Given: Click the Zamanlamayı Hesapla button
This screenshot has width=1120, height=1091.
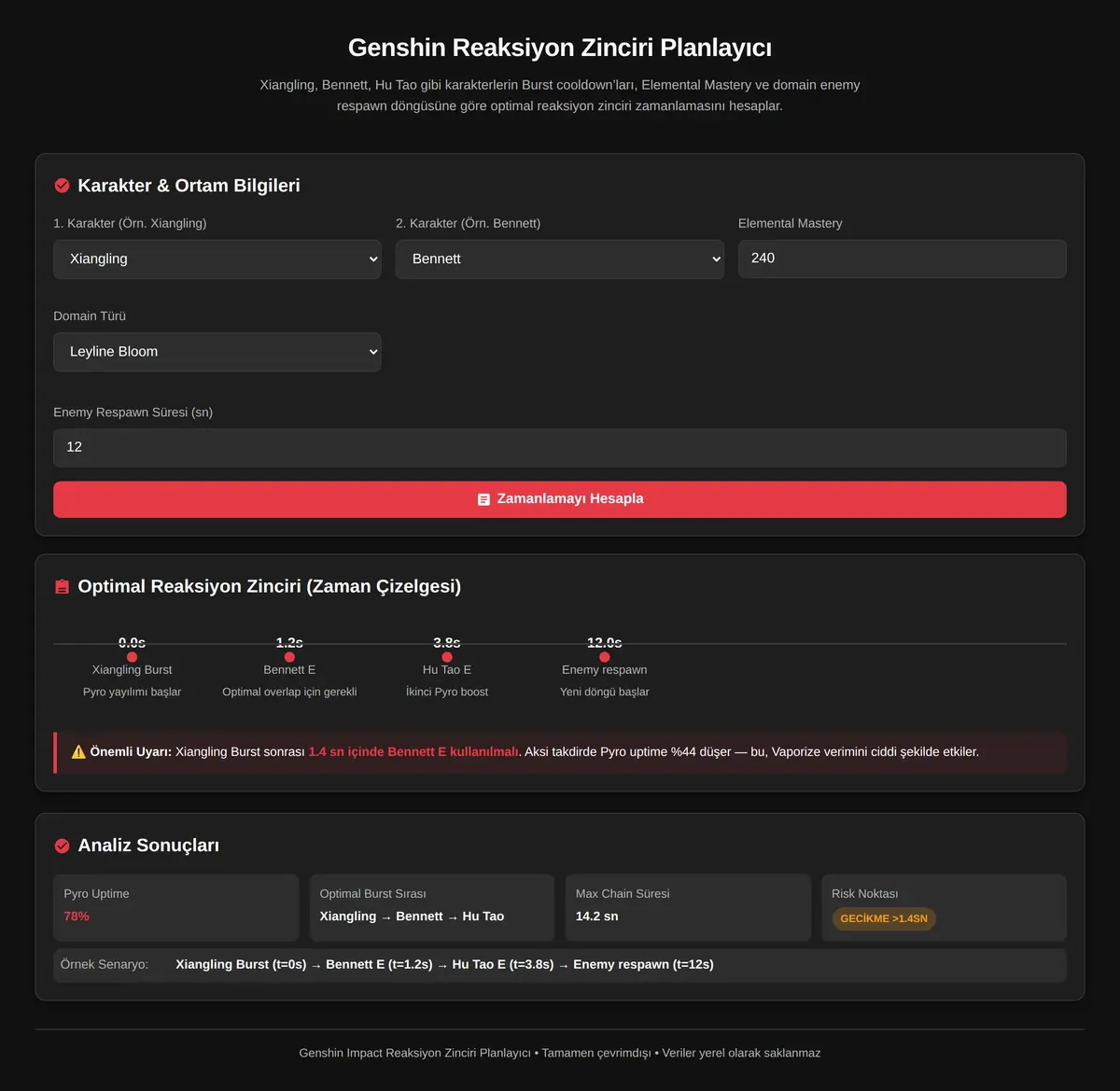Looking at the screenshot, I should tap(560, 499).
